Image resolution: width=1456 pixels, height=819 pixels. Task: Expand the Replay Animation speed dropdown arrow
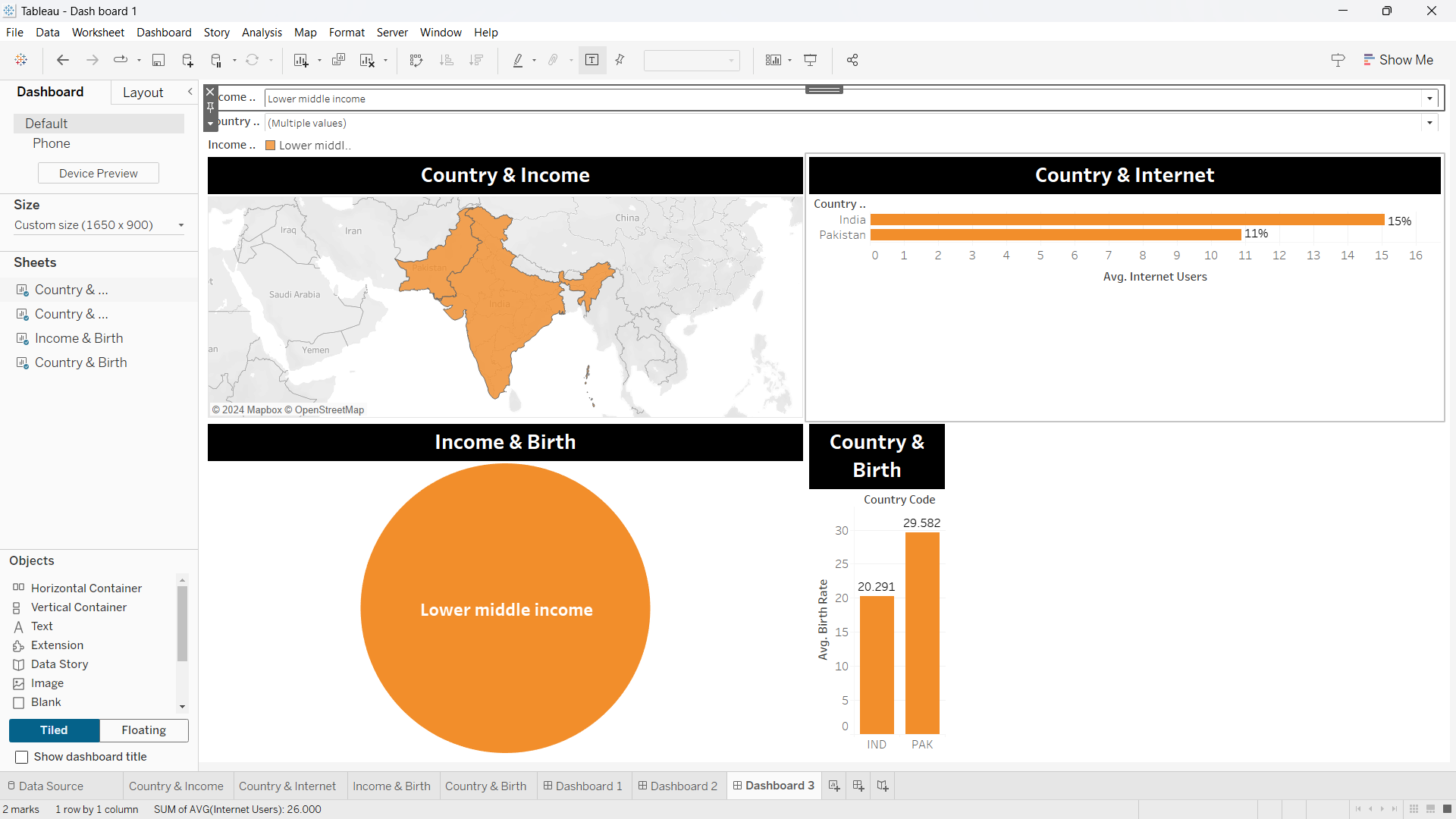coord(139,60)
